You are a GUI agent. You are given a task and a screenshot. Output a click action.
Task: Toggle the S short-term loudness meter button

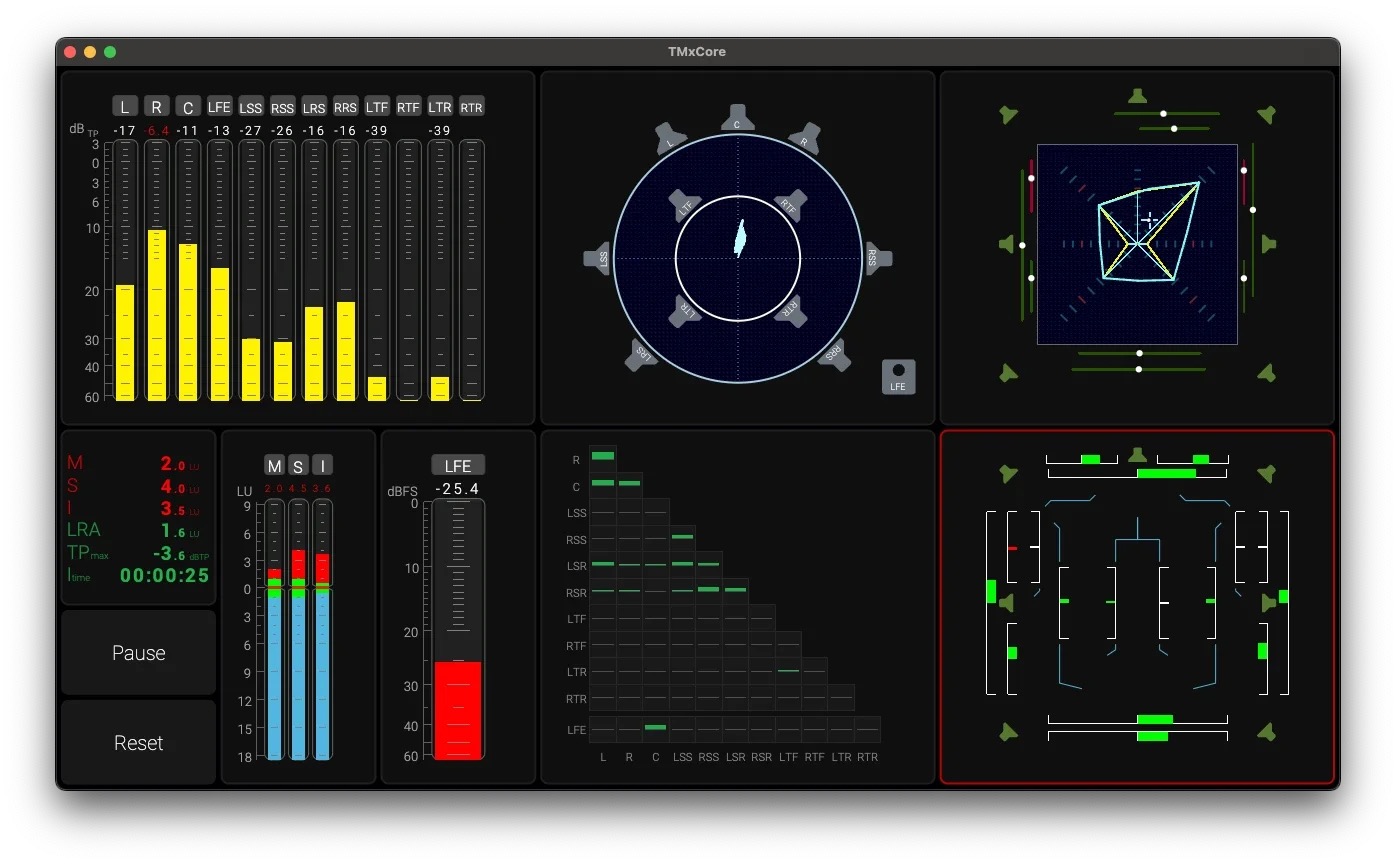point(298,465)
